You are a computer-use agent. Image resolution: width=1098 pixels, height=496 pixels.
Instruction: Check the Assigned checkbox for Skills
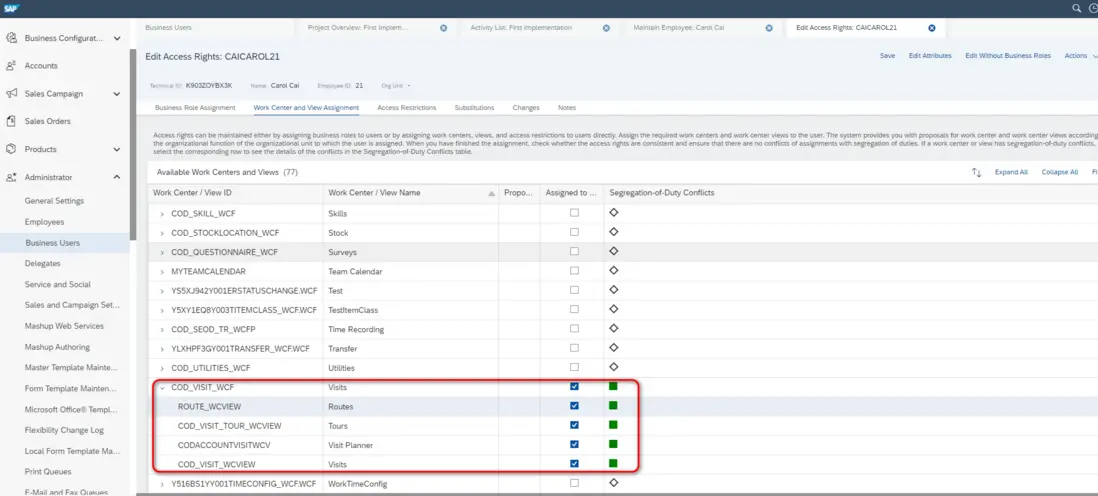pyautogui.click(x=574, y=214)
